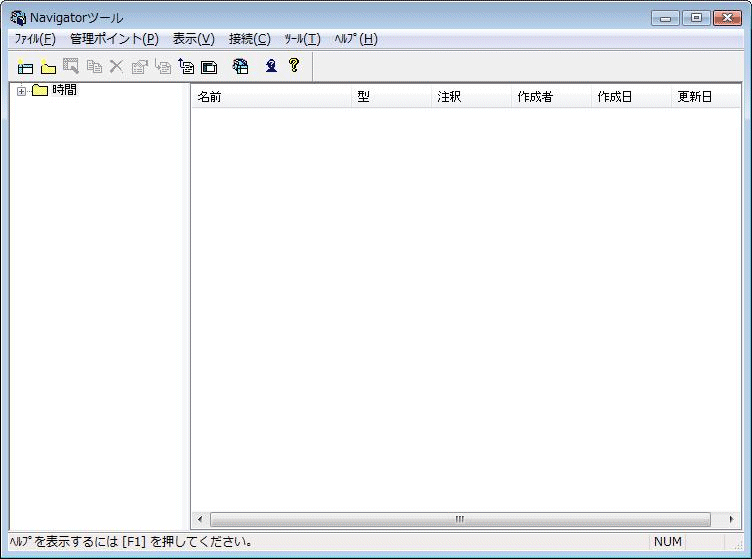Click the greyed-out down-arrow document icon

point(163,66)
